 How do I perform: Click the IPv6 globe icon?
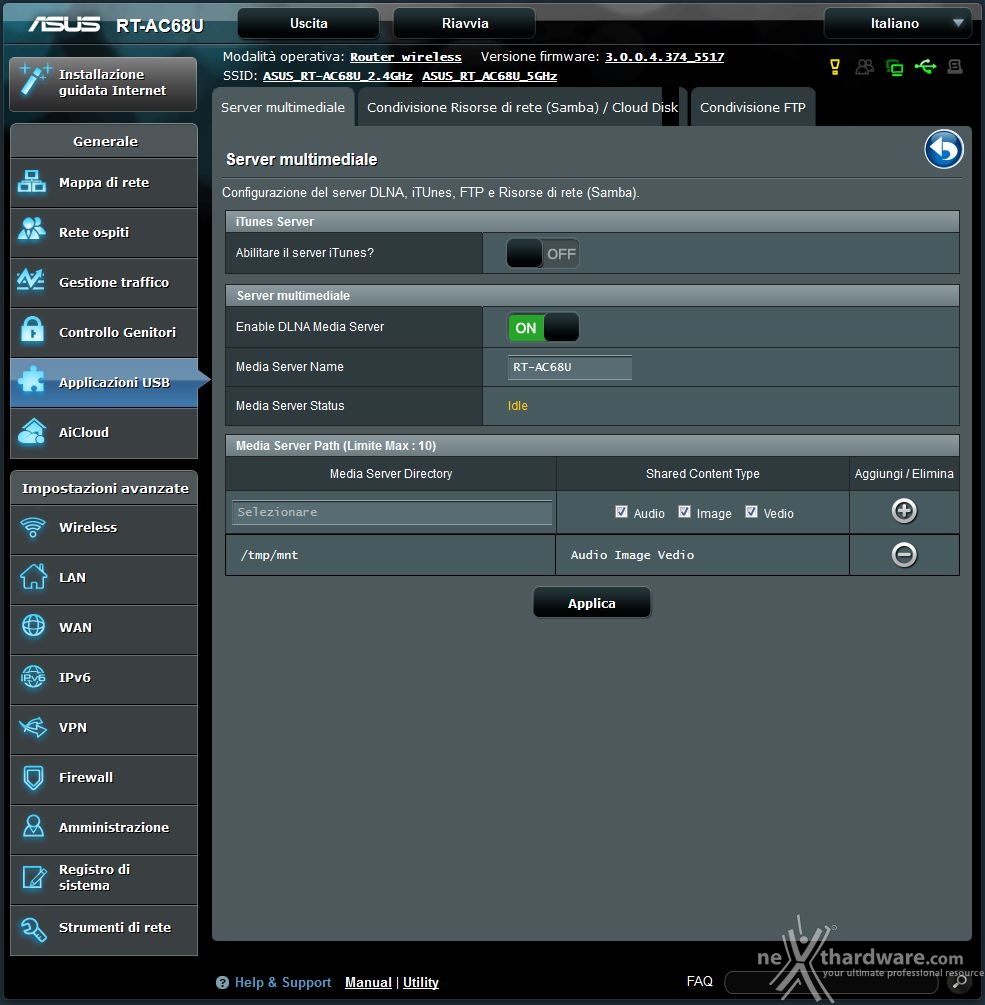click(33, 677)
